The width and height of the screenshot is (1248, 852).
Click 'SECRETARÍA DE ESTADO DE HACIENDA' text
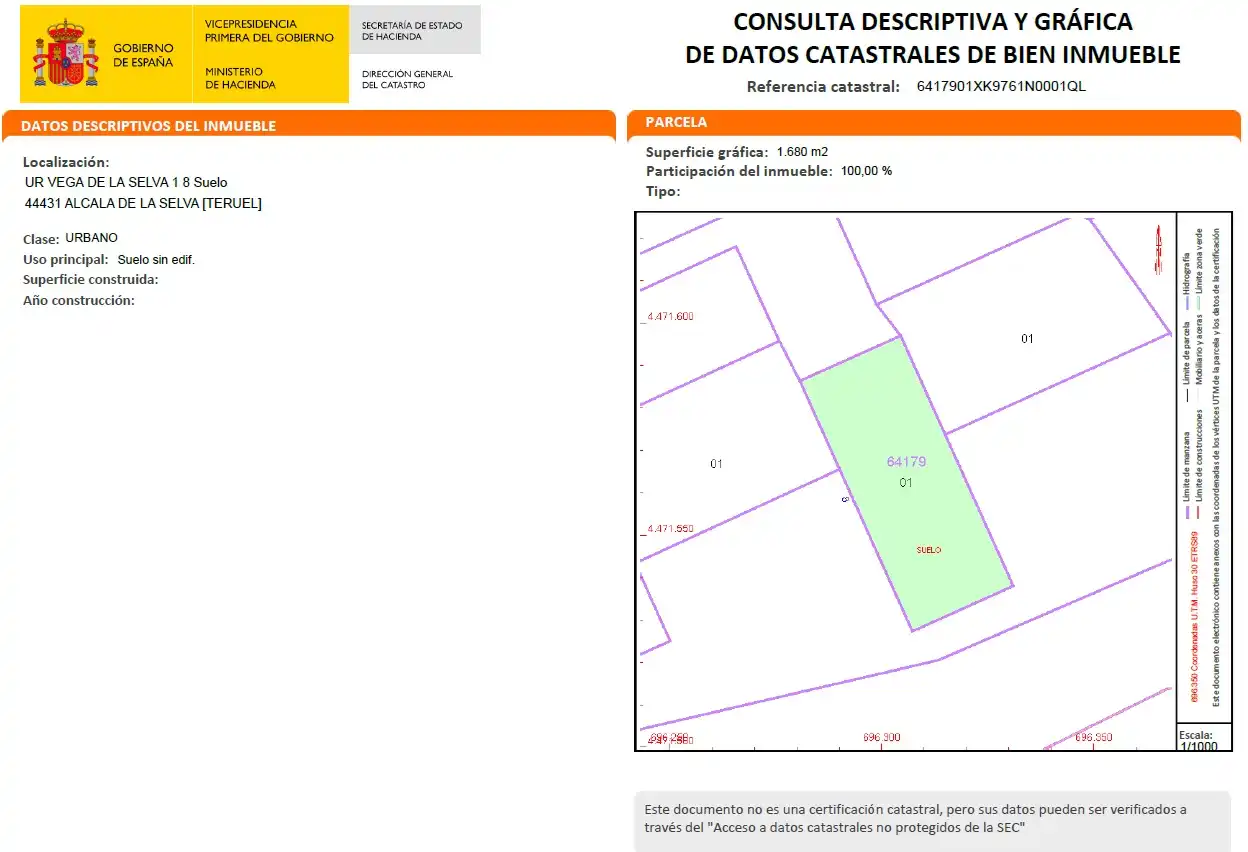(x=412, y=31)
